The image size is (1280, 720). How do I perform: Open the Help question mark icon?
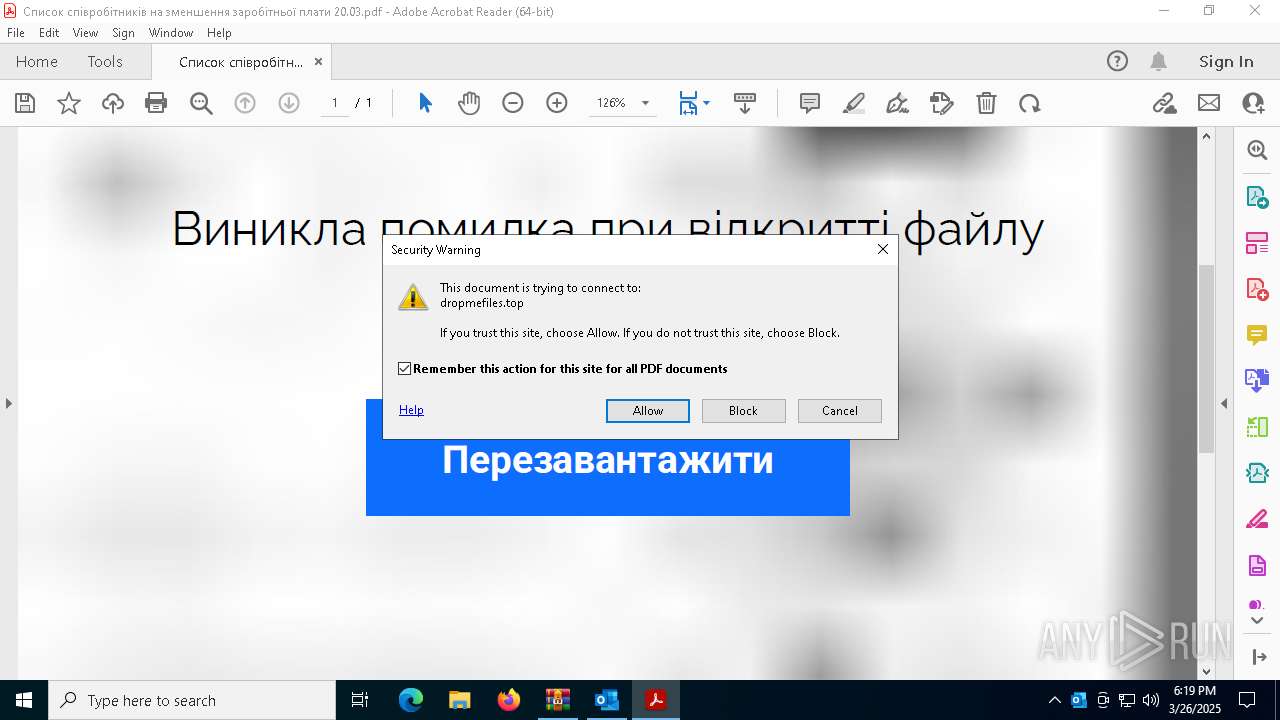tap(1117, 61)
